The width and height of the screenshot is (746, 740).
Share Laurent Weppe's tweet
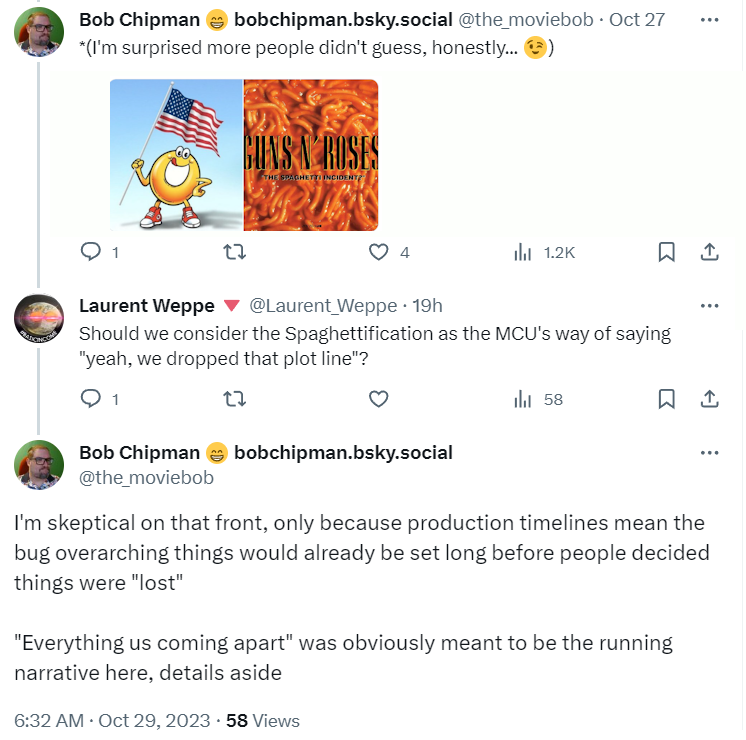(x=709, y=399)
